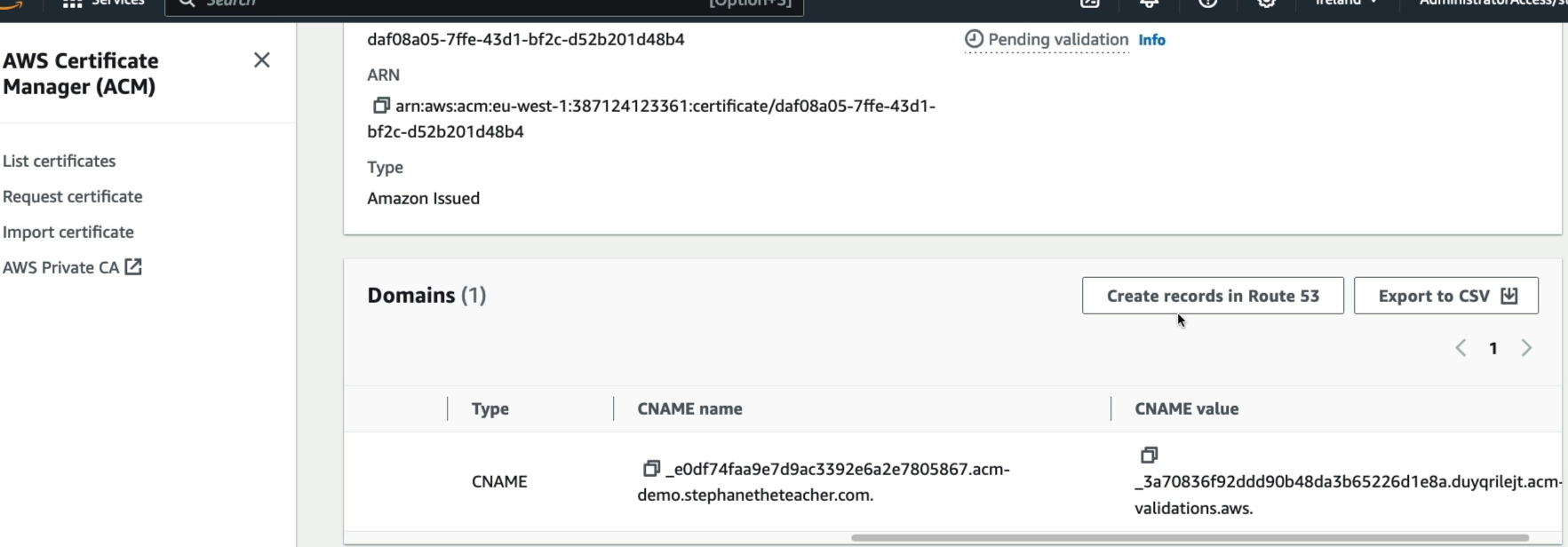This screenshot has width=1568, height=547.
Task: Open the settings gear in header
Action: (1267, 3)
